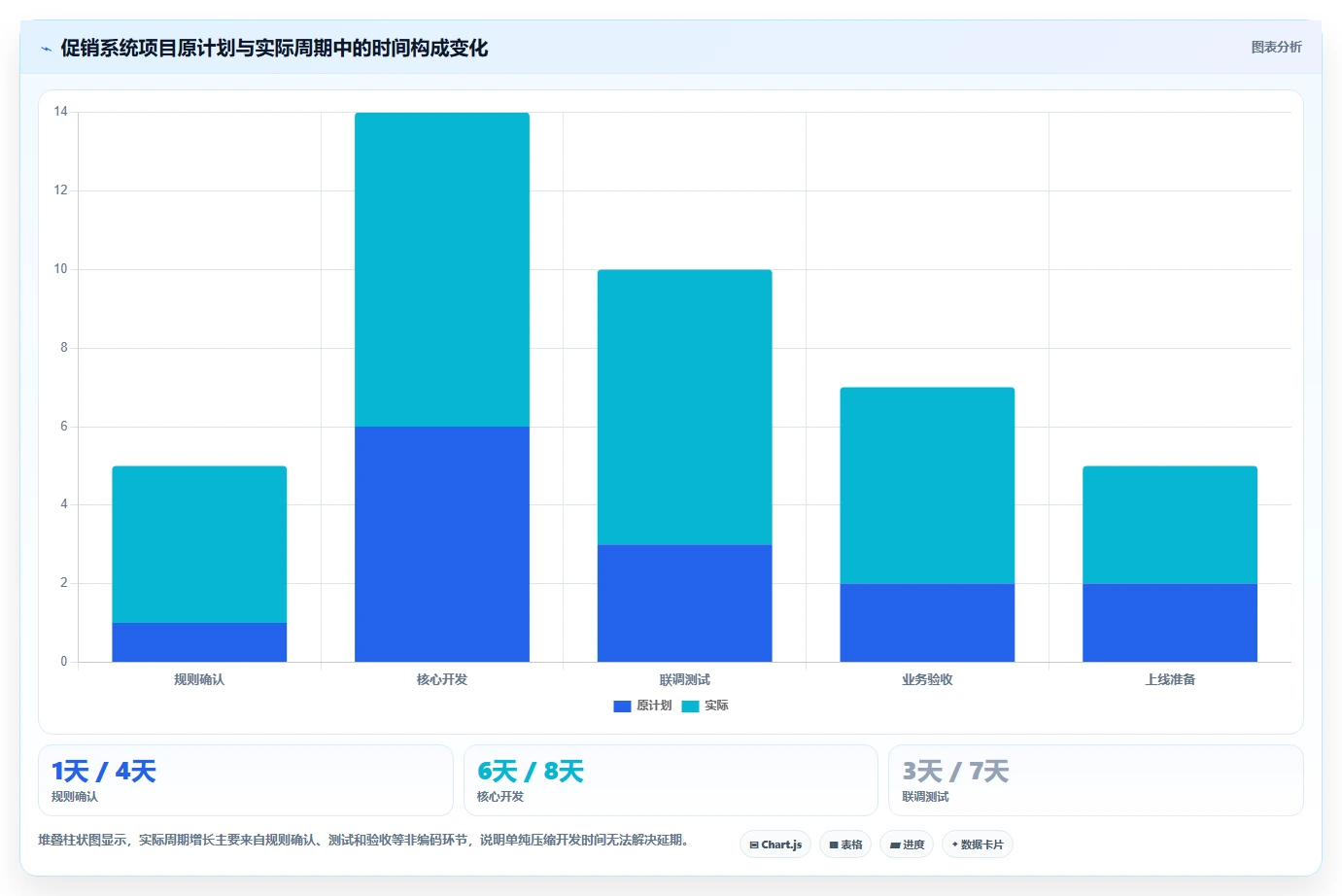Click the summary text starting 堆叠柱状图显示
This screenshot has width=1342, height=896.
(366, 840)
